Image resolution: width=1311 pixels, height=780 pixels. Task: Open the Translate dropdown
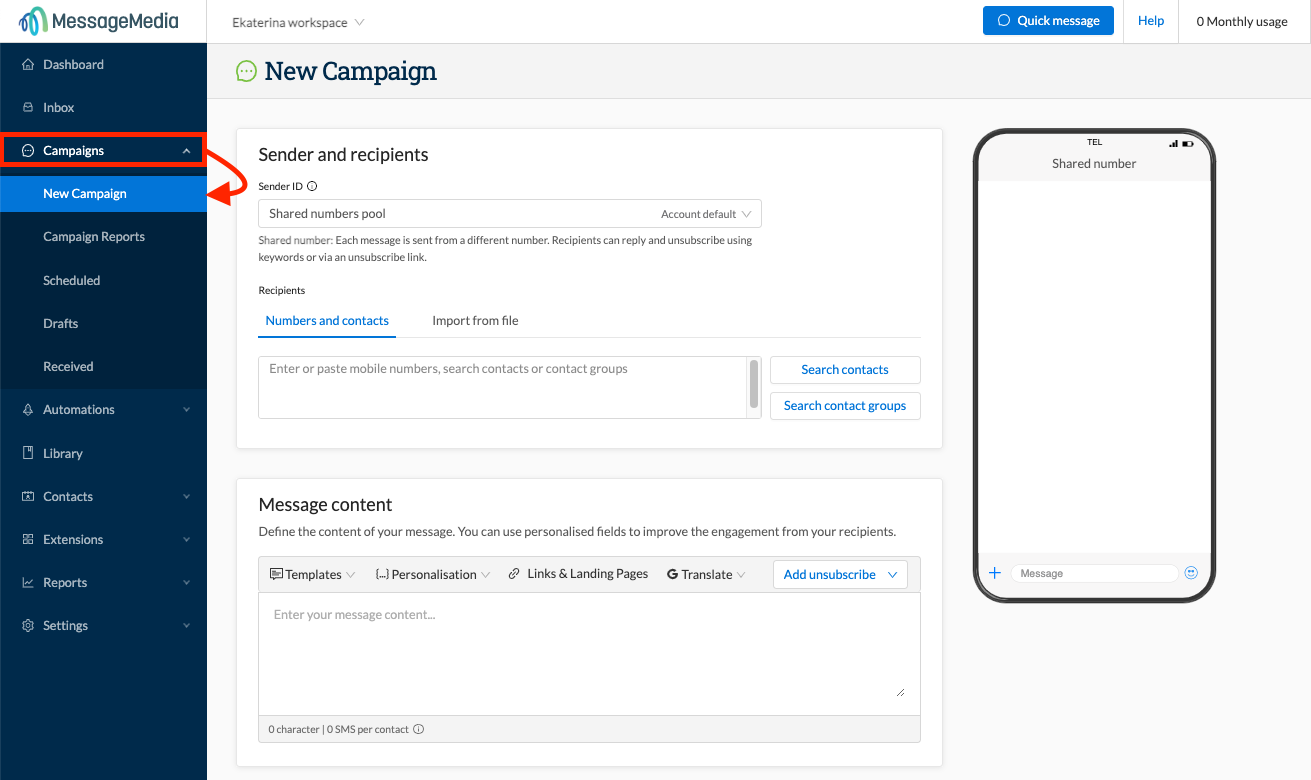point(707,574)
